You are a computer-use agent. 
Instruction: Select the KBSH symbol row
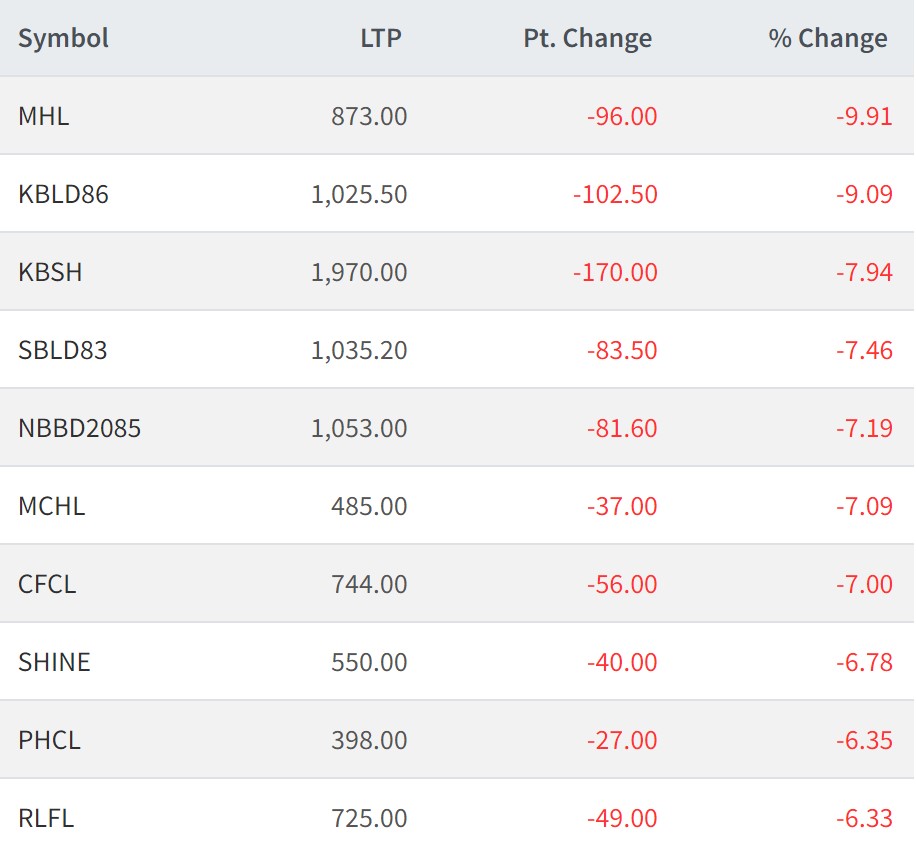point(50,272)
